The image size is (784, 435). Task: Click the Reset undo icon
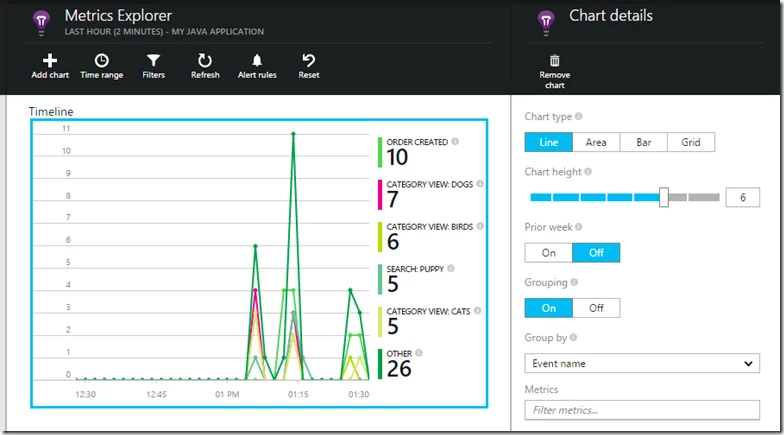point(309,61)
